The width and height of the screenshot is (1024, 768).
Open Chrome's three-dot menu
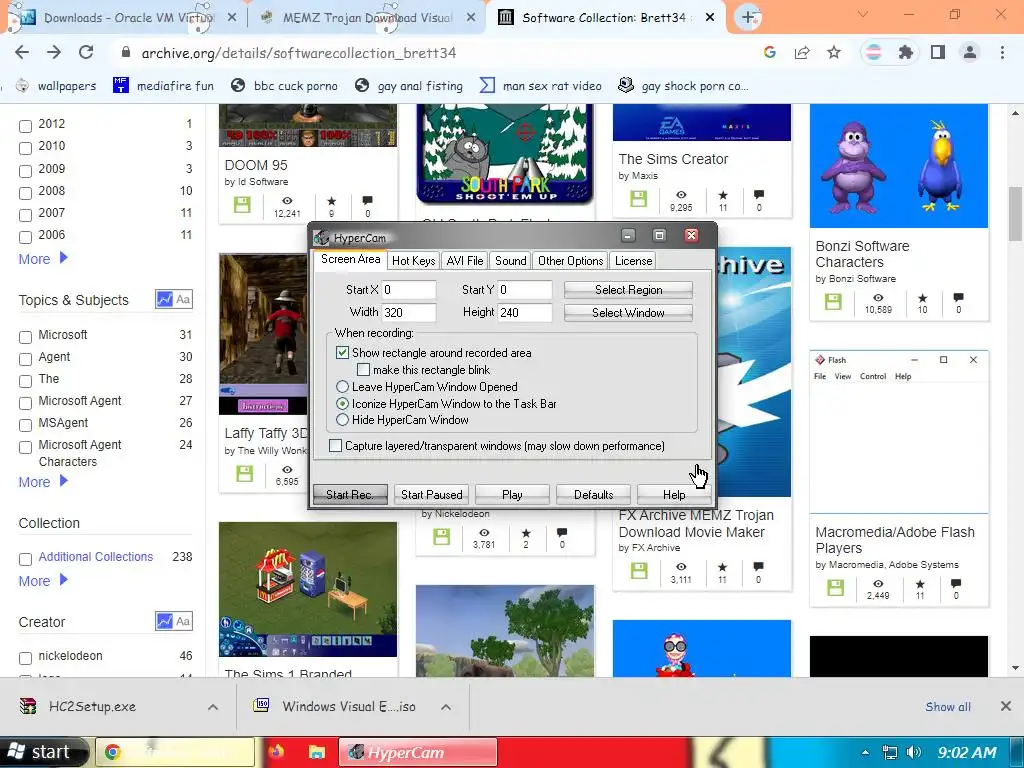click(1002, 53)
